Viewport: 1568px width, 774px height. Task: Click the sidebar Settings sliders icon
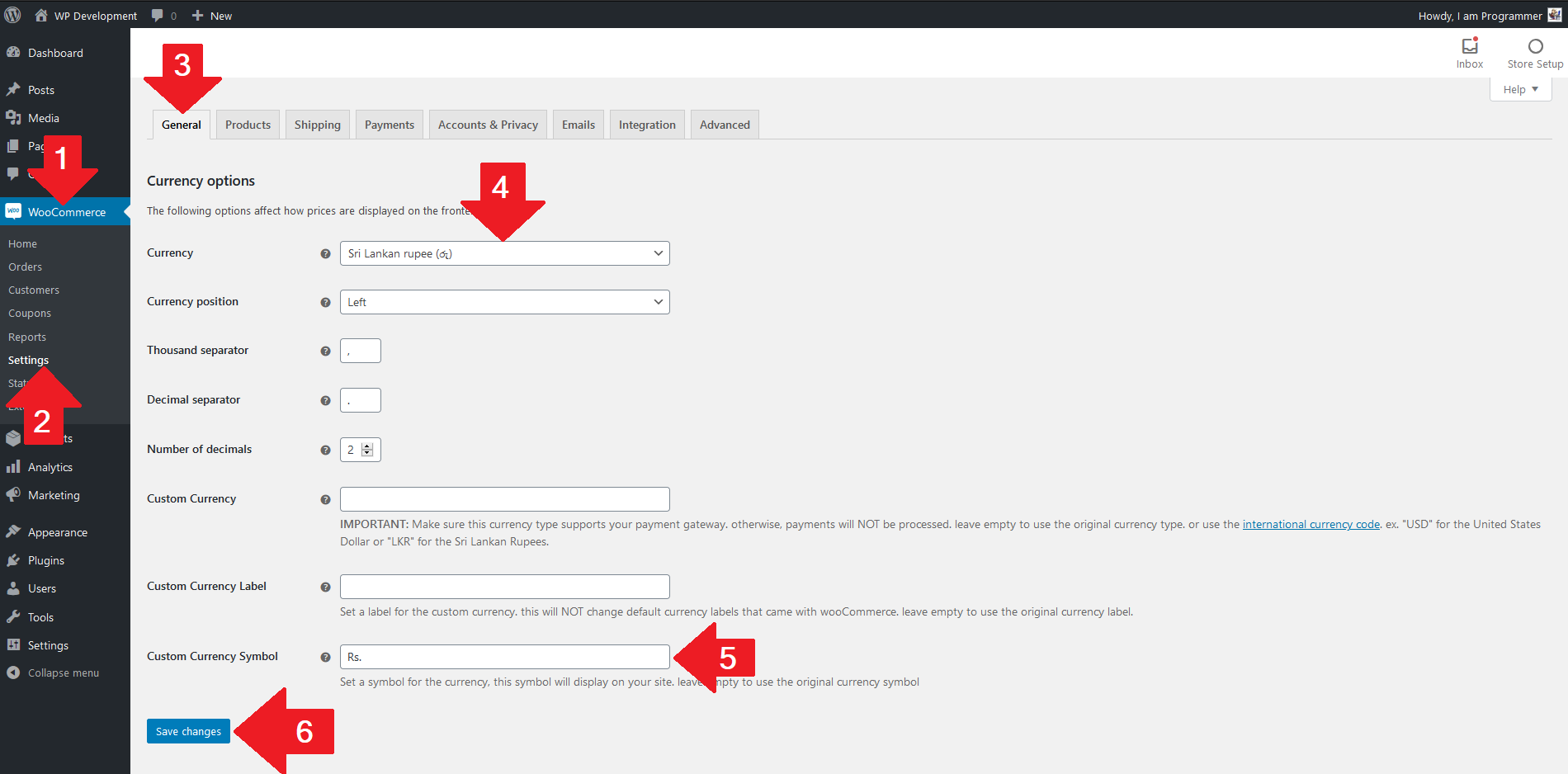click(x=13, y=644)
